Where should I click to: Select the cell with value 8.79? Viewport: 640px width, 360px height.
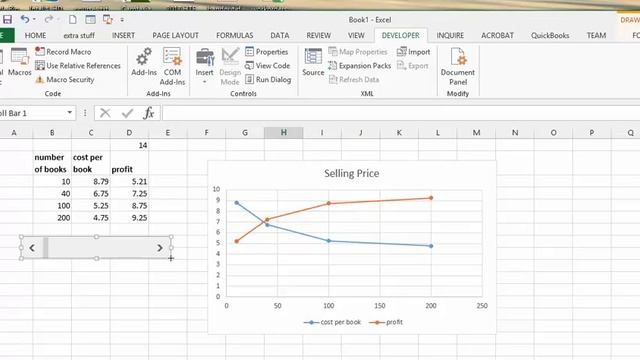(91, 181)
